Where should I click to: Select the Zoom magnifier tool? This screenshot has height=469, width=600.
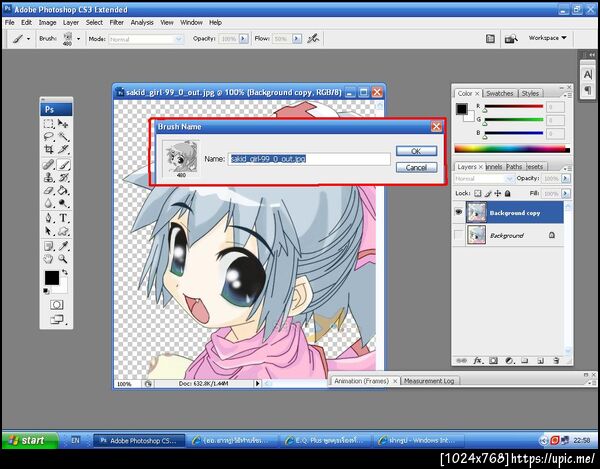click(63, 259)
